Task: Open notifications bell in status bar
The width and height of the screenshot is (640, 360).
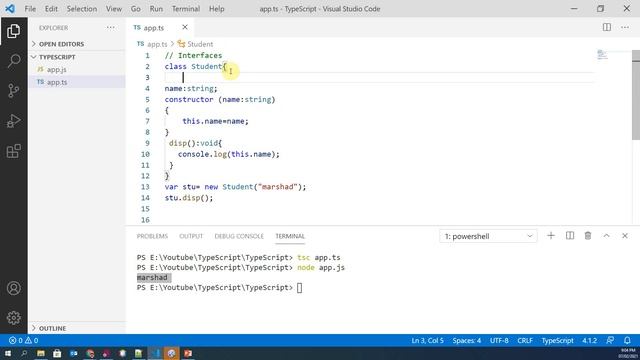Action: (x=627, y=340)
